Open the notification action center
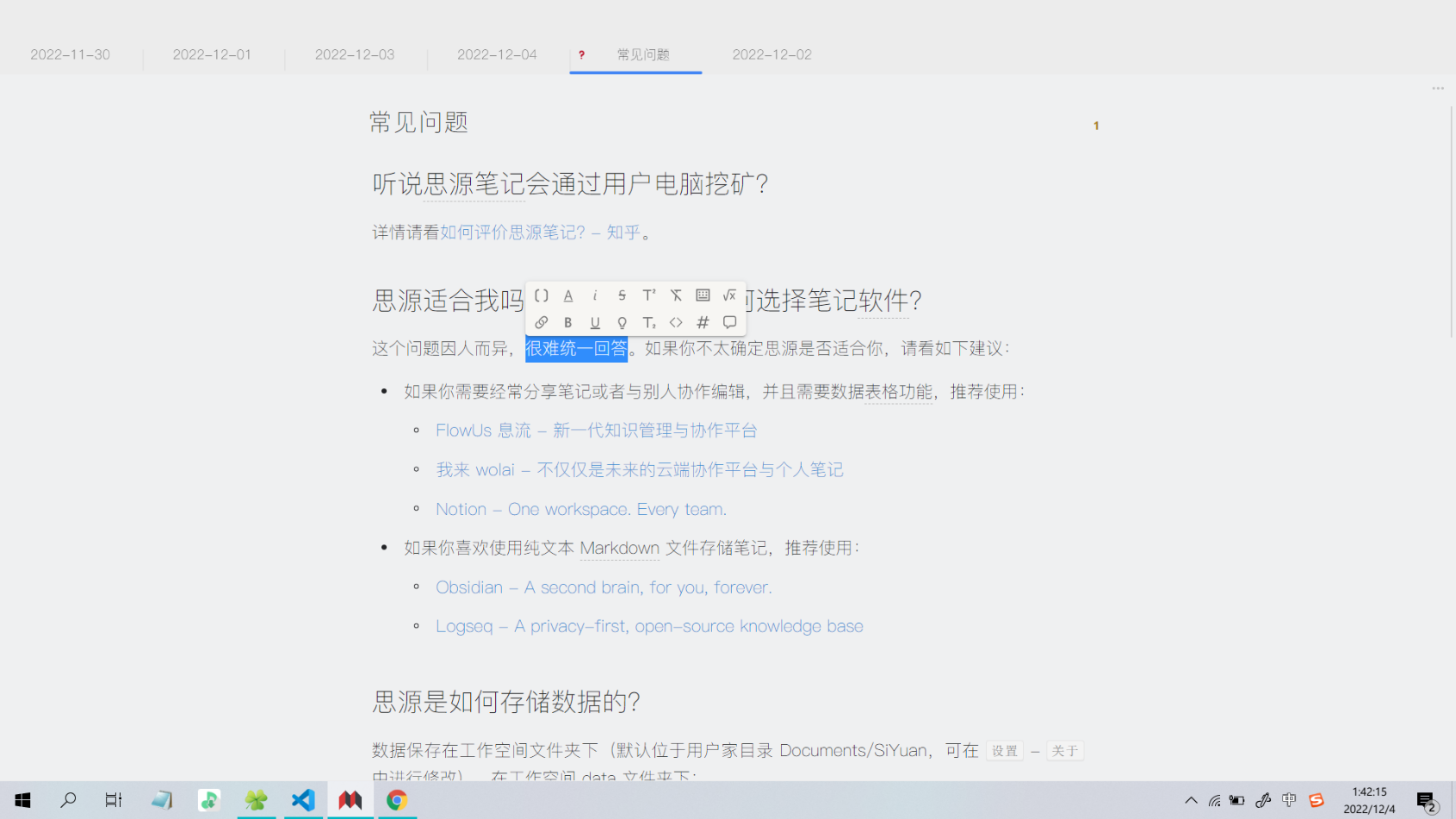 click(x=1427, y=802)
